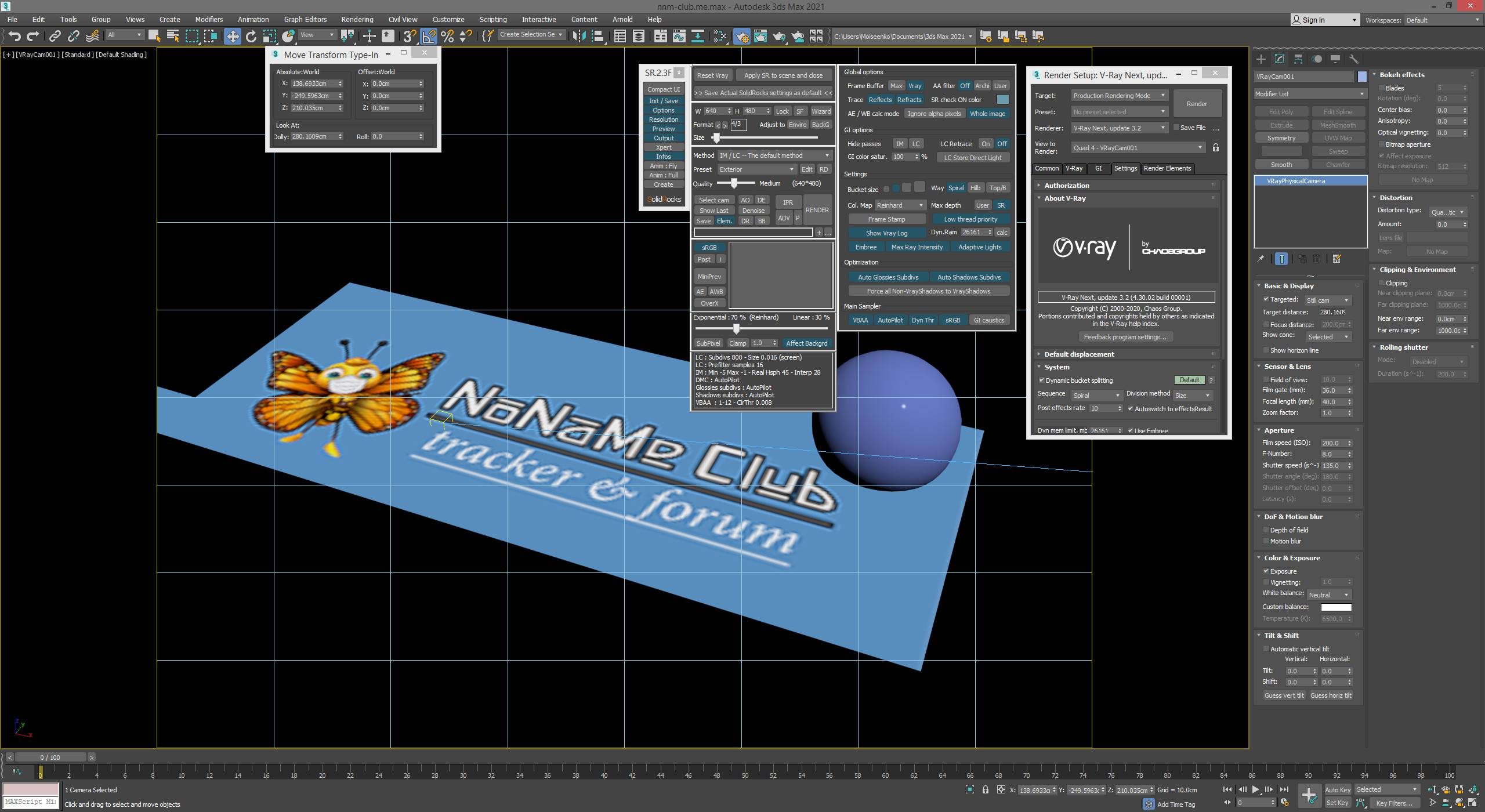Open the View to Render dropdown
The image size is (1485, 812).
(x=1138, y=147)
